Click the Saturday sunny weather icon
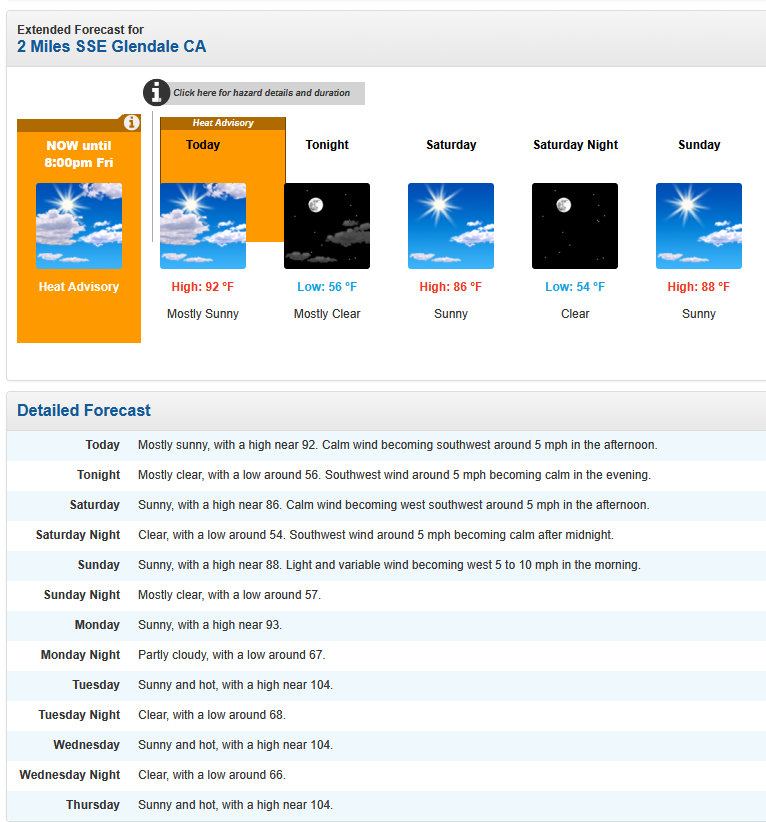This screenshot has height=822, width=766. tap(451, 226)
